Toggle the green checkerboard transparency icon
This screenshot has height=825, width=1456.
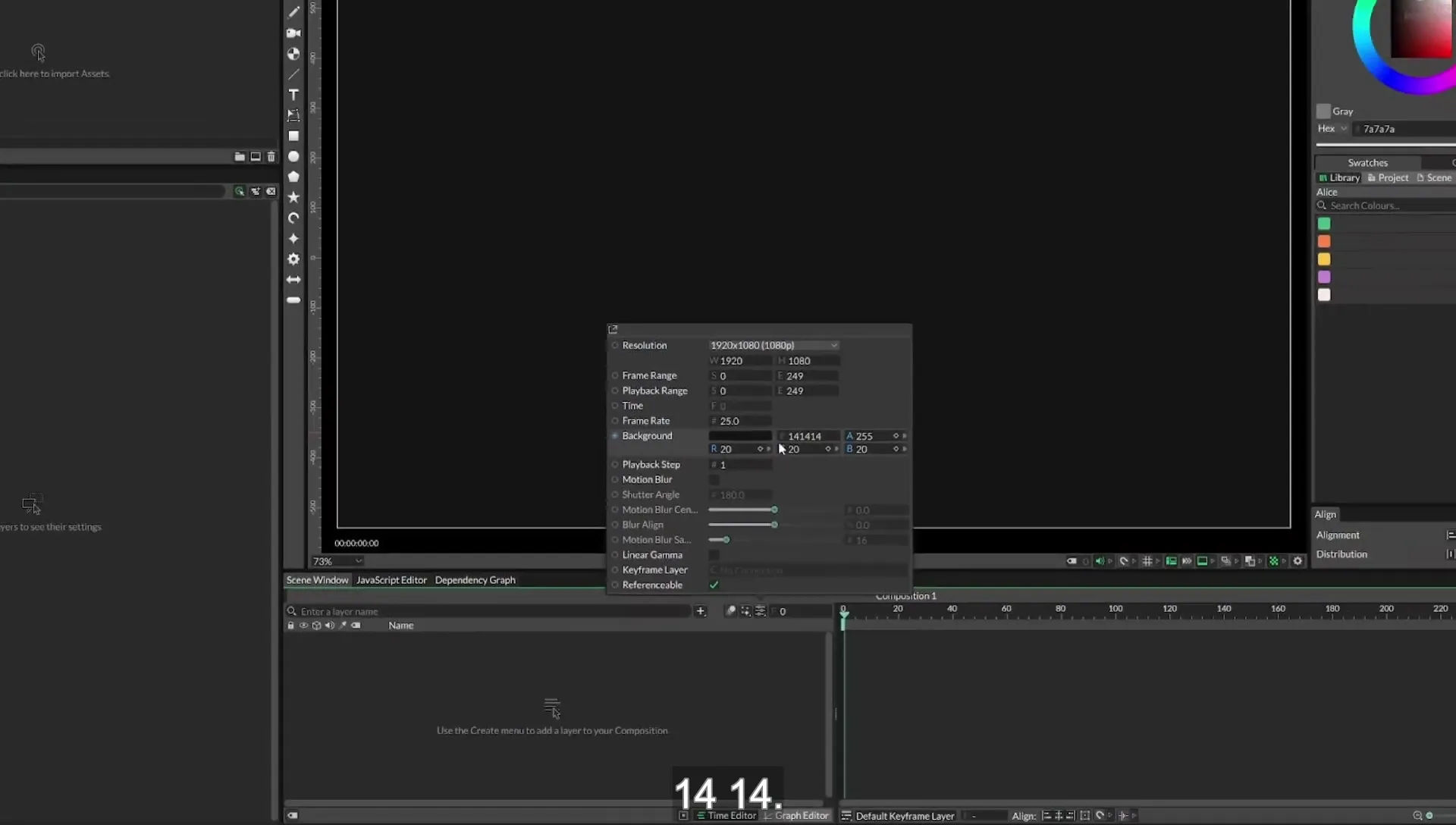coord(1274,561)
